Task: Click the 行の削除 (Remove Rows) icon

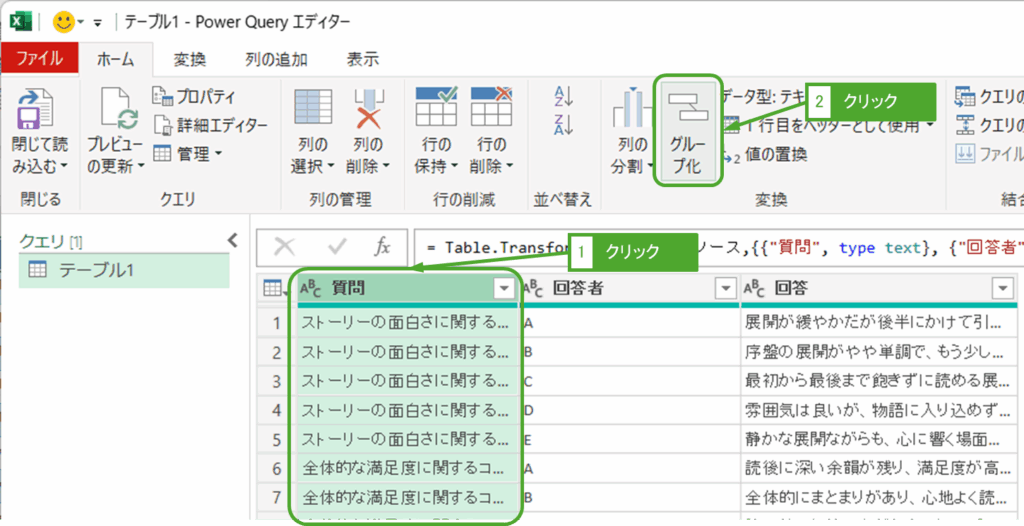Action: point(491,108)
